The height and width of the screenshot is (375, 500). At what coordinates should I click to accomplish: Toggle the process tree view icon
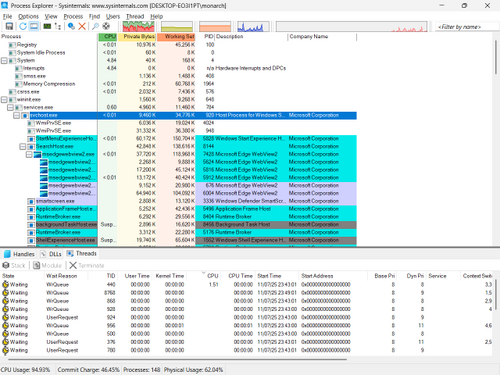[58, 26]
